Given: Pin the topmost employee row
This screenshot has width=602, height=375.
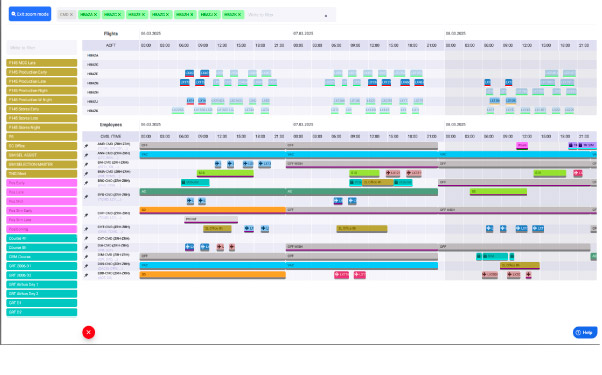Looking at the screenshot, I should (86, 146).
